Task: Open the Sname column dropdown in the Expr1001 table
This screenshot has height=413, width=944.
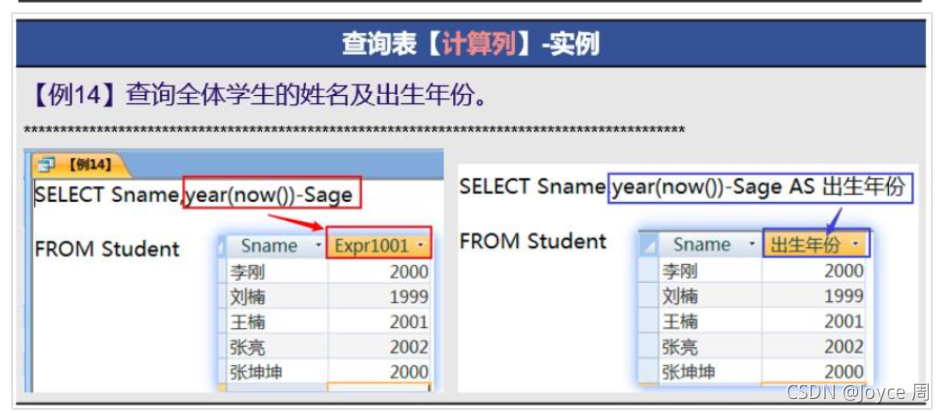Action: (318, 246)
